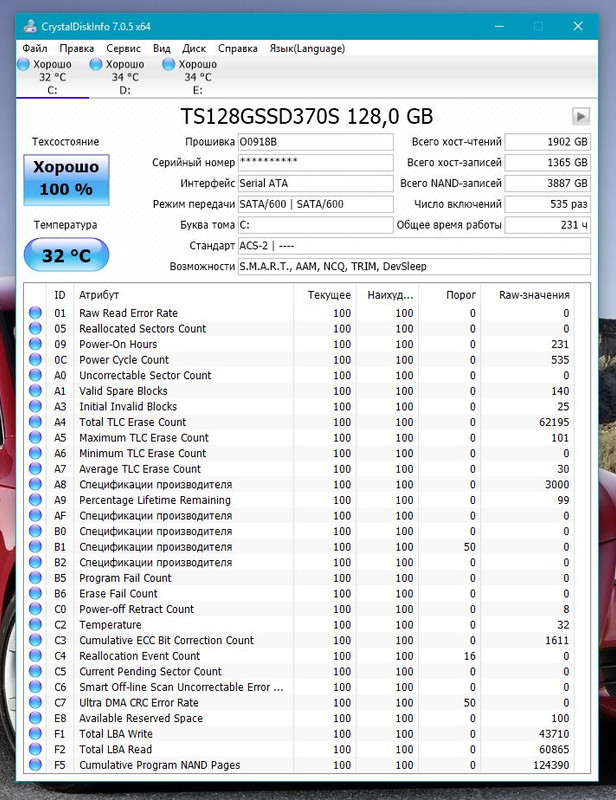Click the status icon for Initial Invalid Blocks
This screenshot has height=800, width=616.
click(x=35, y=406)
